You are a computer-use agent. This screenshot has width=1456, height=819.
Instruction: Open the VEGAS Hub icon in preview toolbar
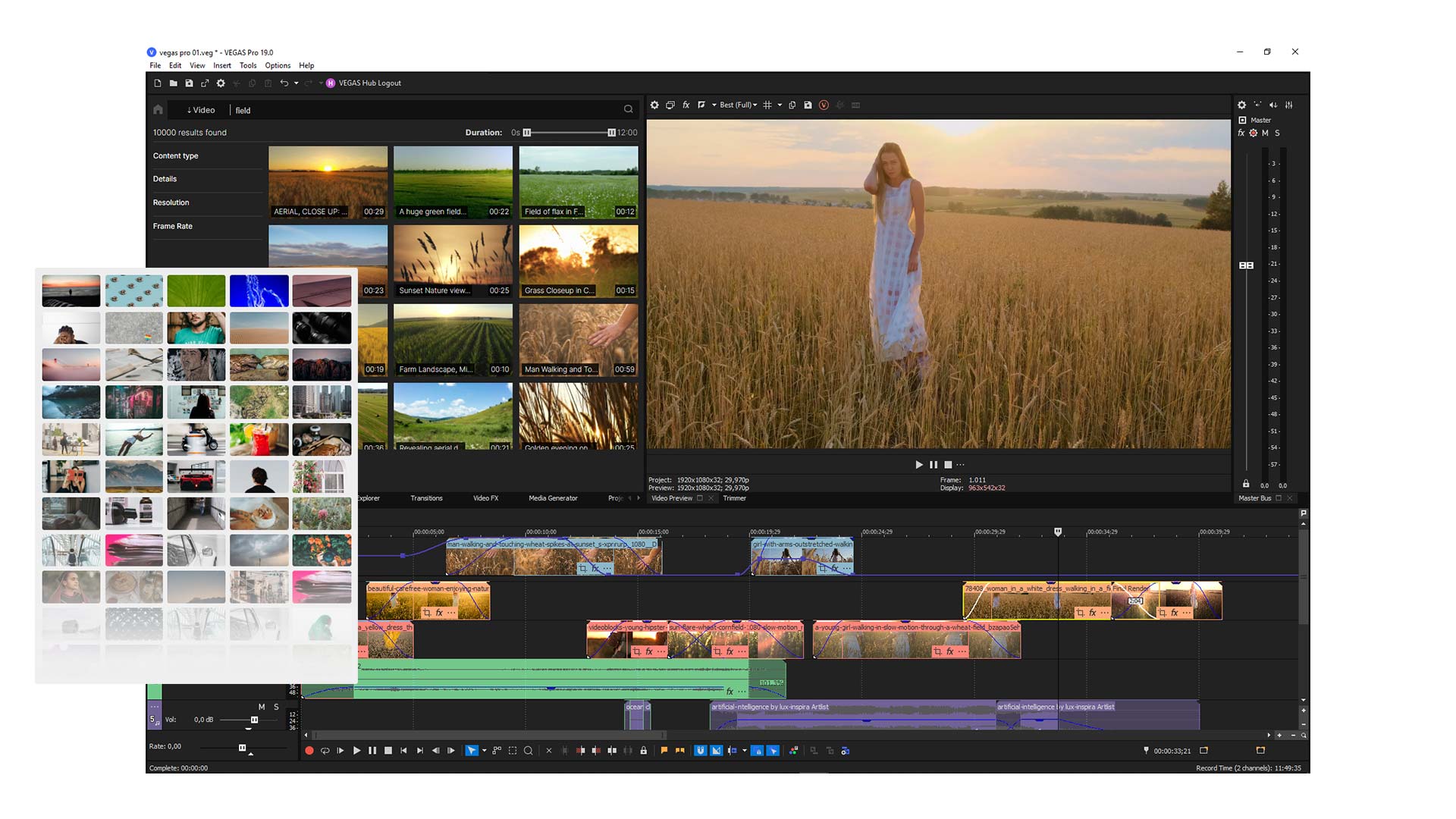tap(824, 105)
